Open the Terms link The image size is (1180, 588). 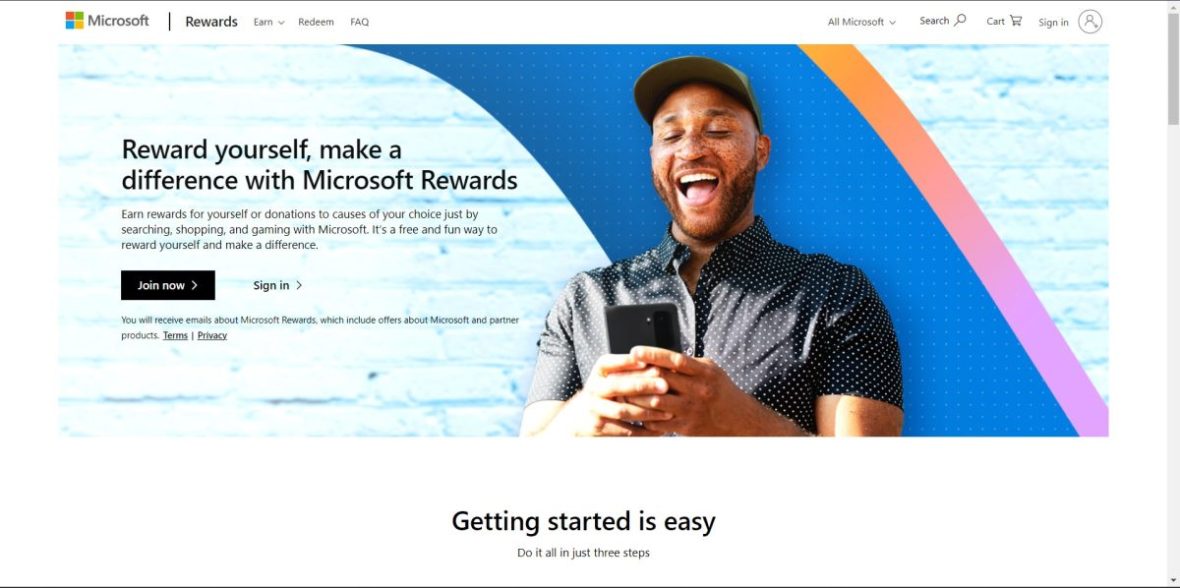(175, 336)
